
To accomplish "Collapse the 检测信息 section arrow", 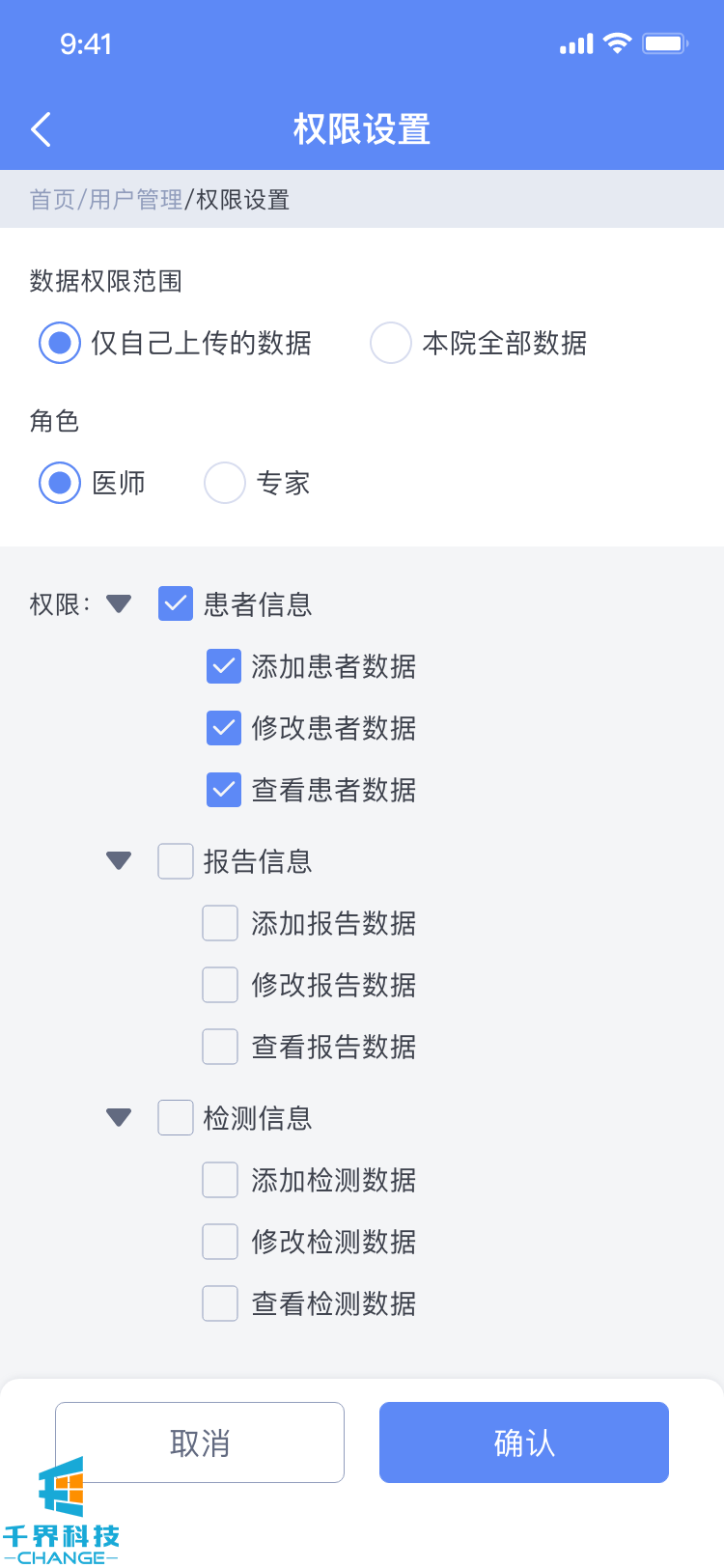I will (119, 1117).
